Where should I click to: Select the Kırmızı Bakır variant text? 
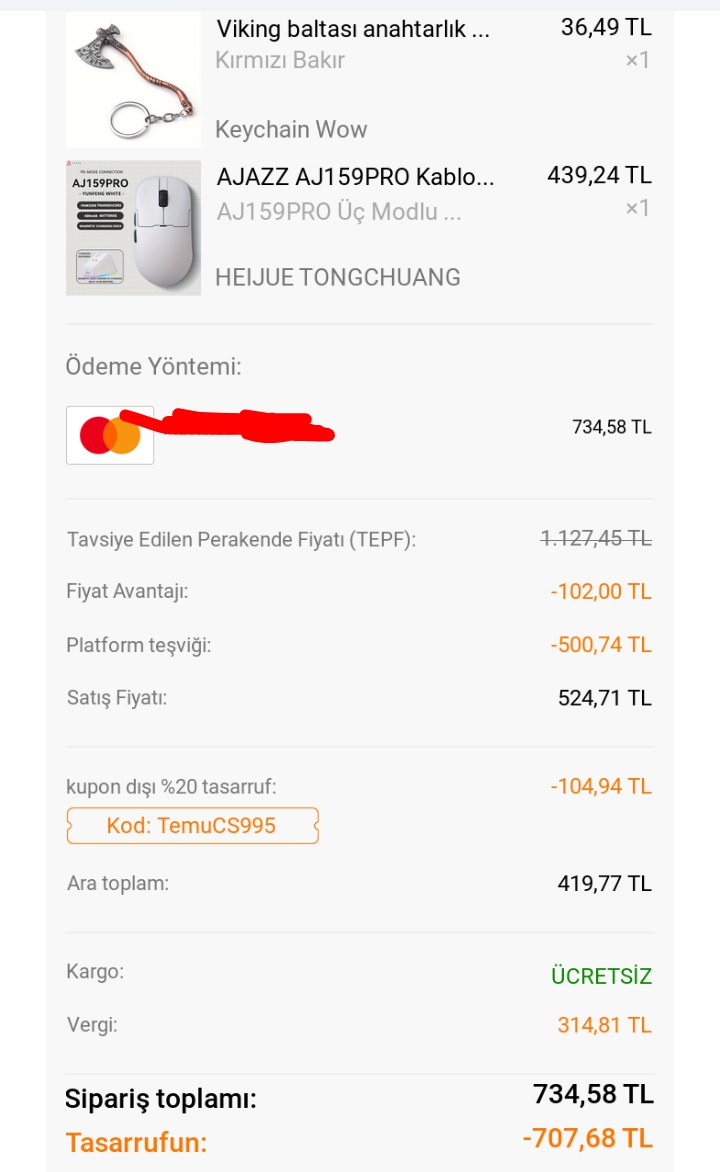pos(280,60)
